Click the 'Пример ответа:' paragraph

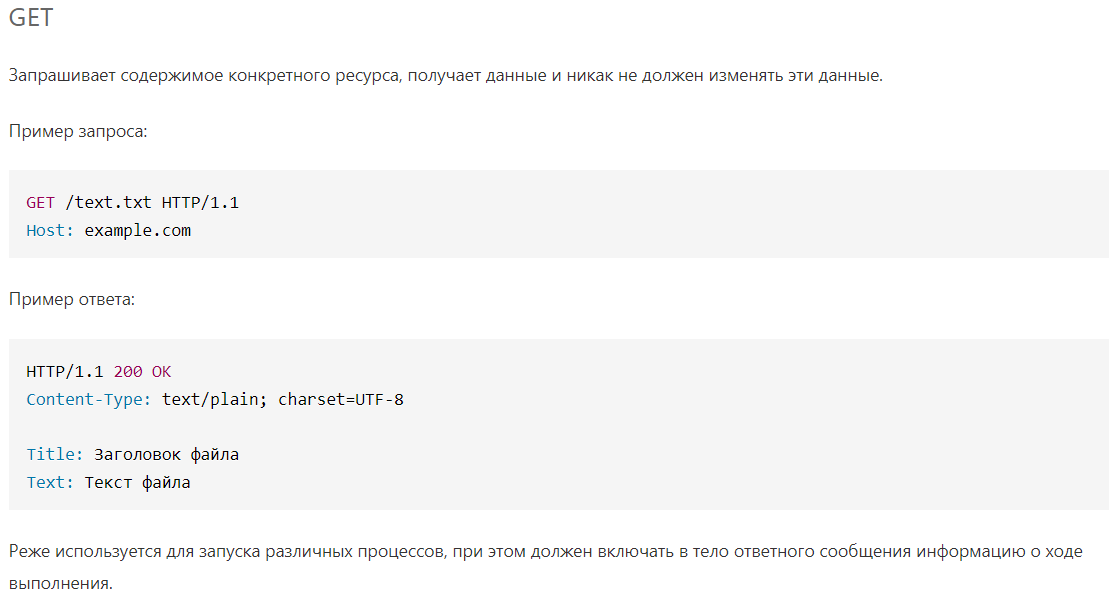pyautogui.click(x=72, y=299)
